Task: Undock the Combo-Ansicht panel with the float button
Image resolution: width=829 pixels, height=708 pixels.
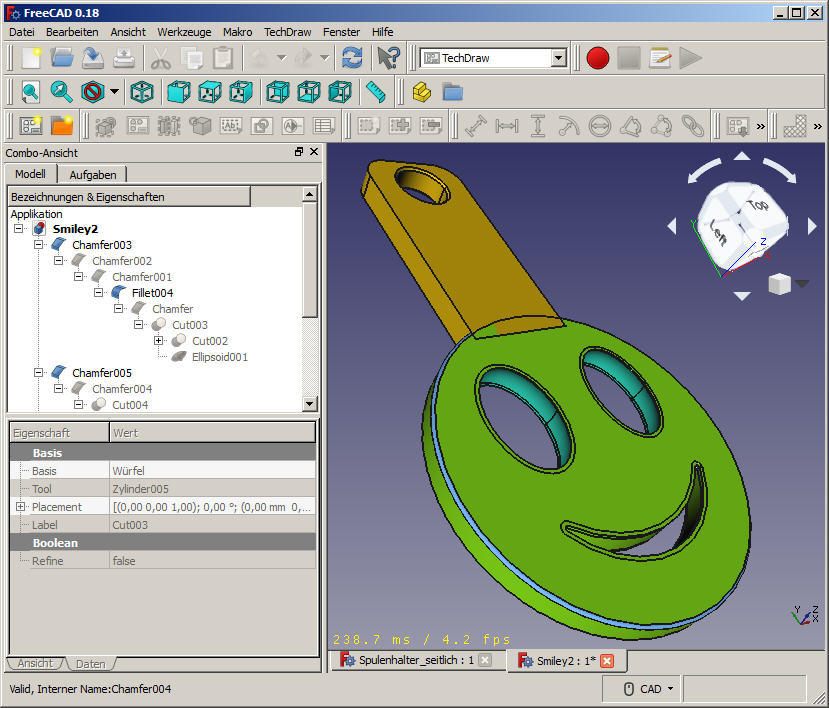Action: (299, 152)
